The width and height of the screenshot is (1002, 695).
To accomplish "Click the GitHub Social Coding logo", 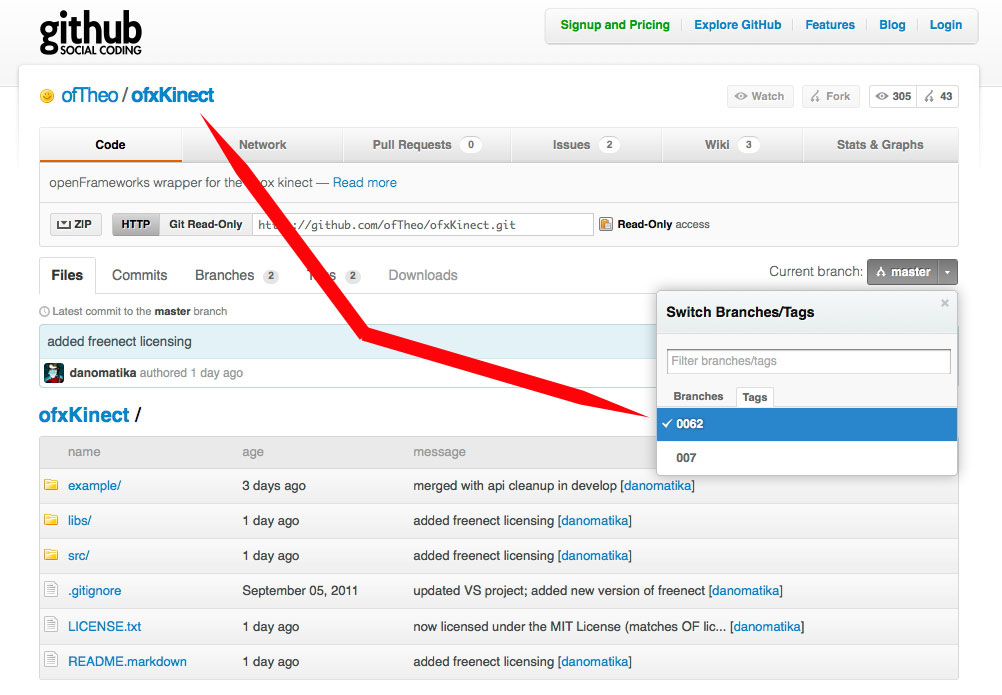I will (90, 33).
